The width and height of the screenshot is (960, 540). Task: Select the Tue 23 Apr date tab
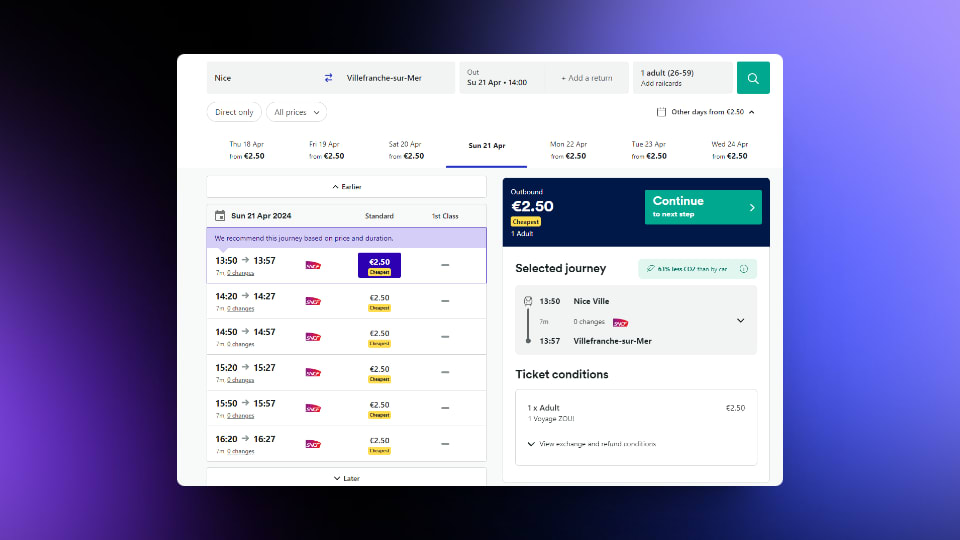click(x=649, y=150)
